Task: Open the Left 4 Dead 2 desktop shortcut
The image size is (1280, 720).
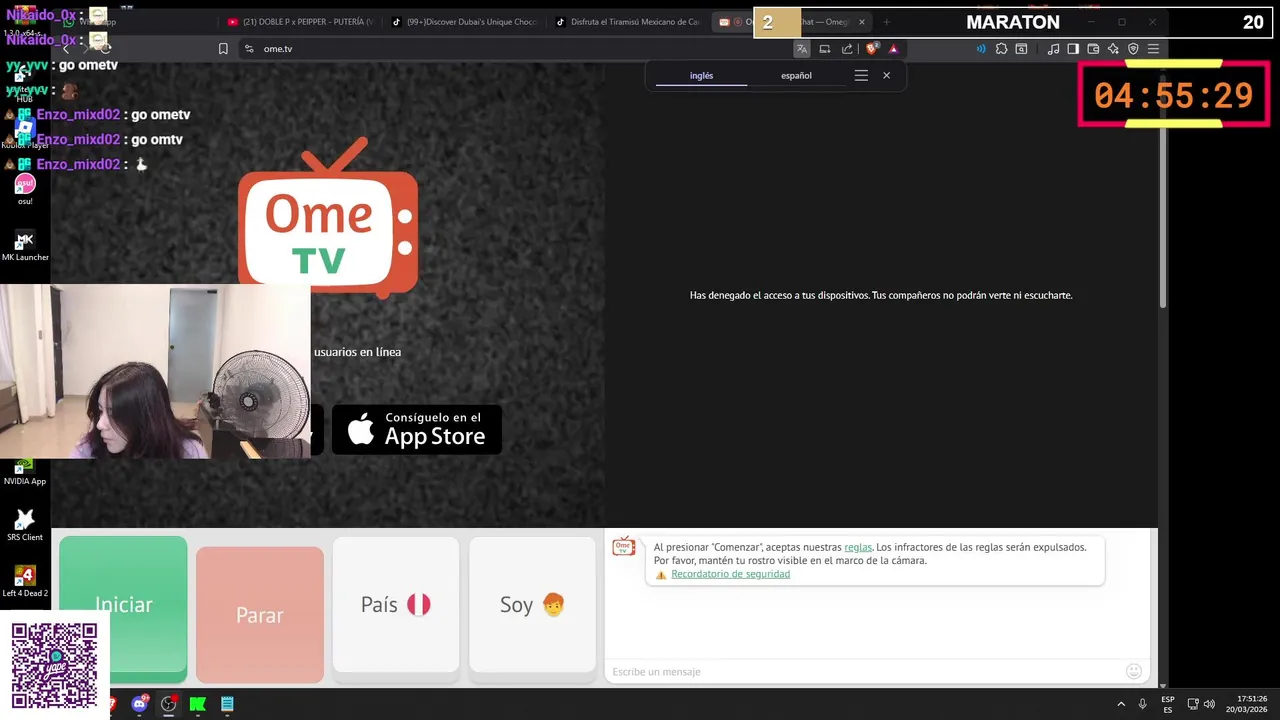Action: coord(25,582)
